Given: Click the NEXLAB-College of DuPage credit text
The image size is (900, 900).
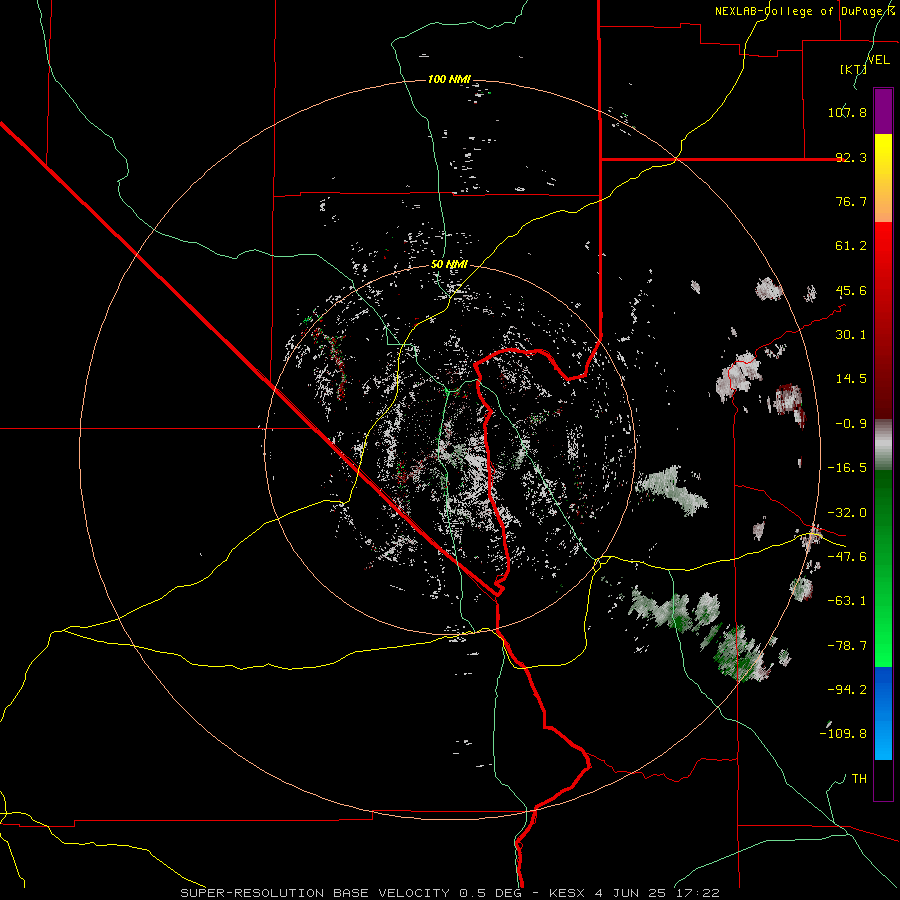Looking at the screenshot, I should [805, 11].
